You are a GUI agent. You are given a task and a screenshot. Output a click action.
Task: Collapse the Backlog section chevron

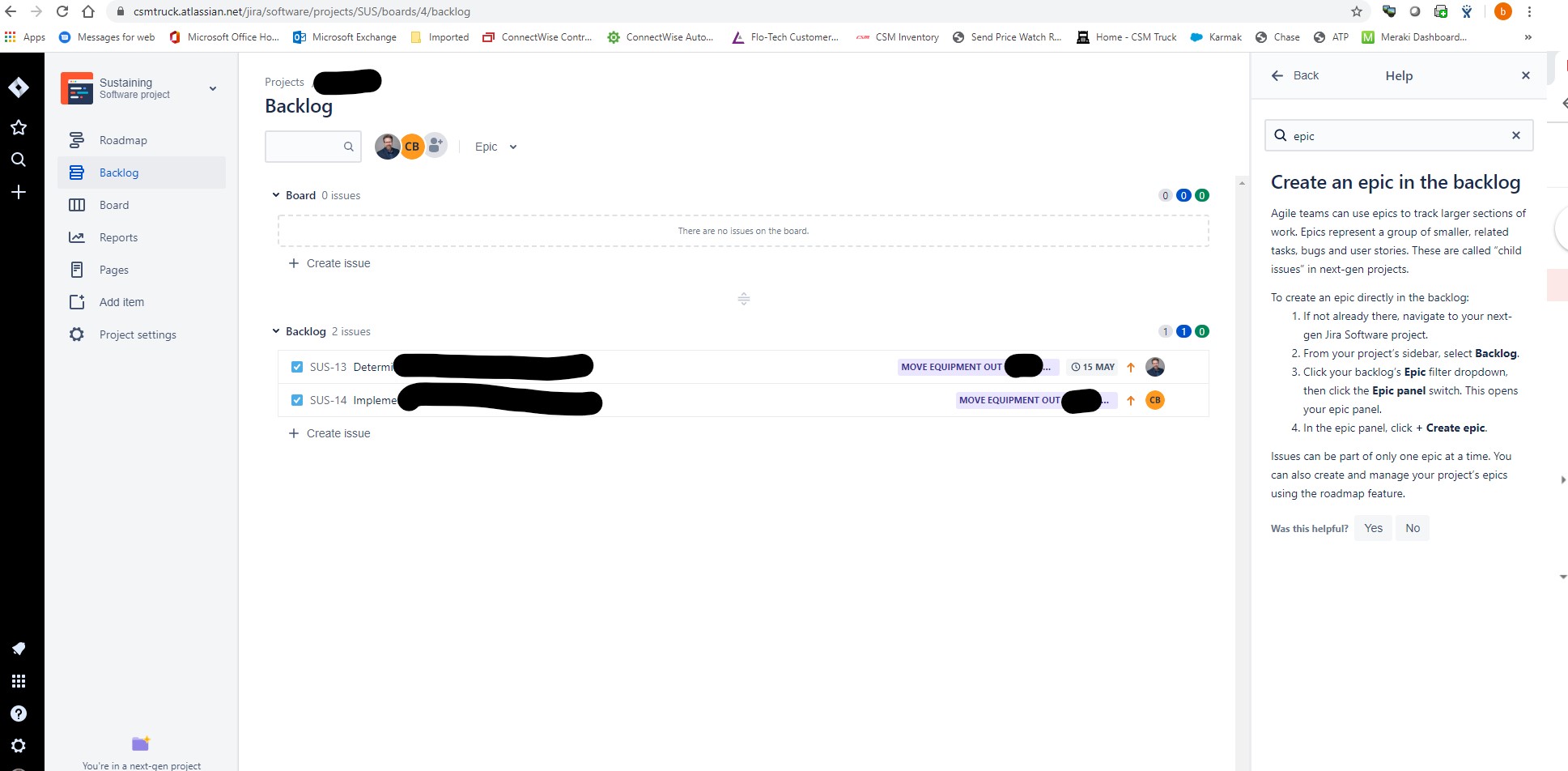click(276, 331)
